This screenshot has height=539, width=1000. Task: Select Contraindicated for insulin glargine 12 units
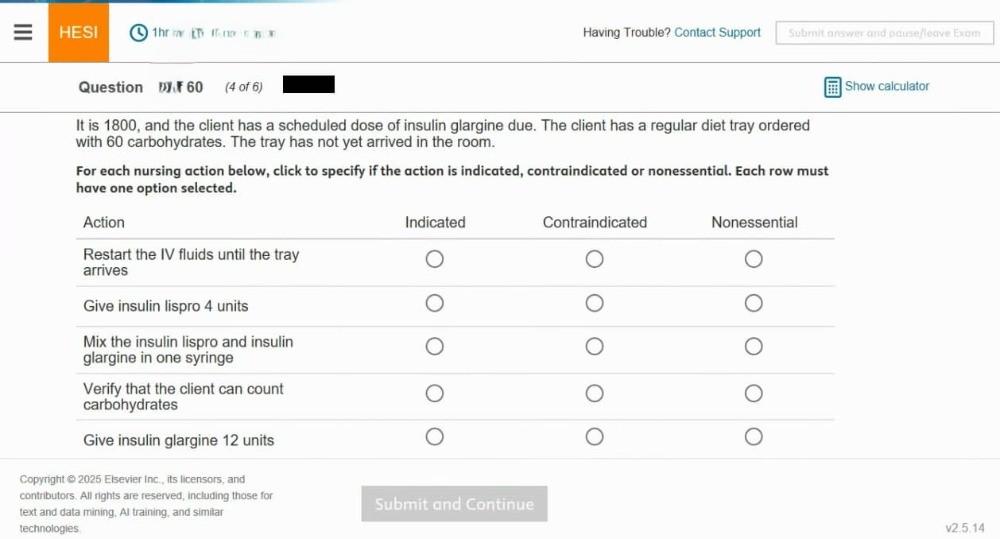pyautogui.click(x=594, y=437)
